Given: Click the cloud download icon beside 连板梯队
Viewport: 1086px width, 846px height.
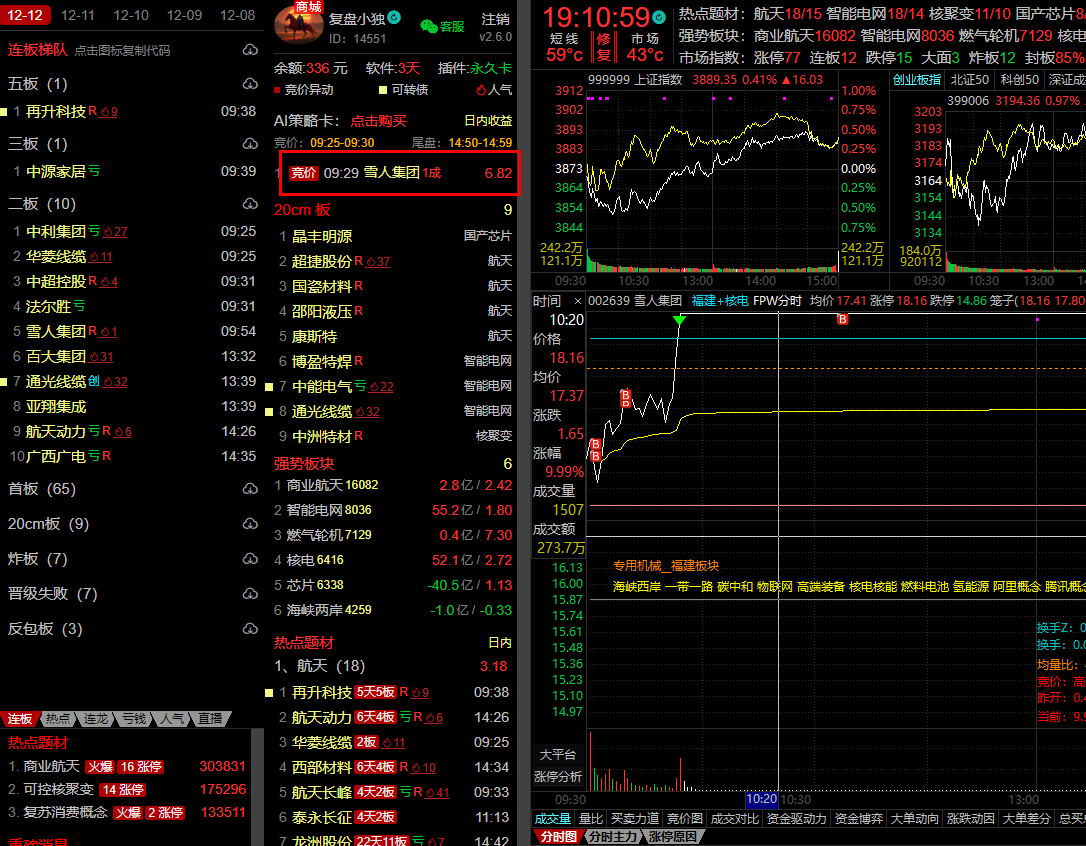Looking at the screenshot, I should (250, 50).
